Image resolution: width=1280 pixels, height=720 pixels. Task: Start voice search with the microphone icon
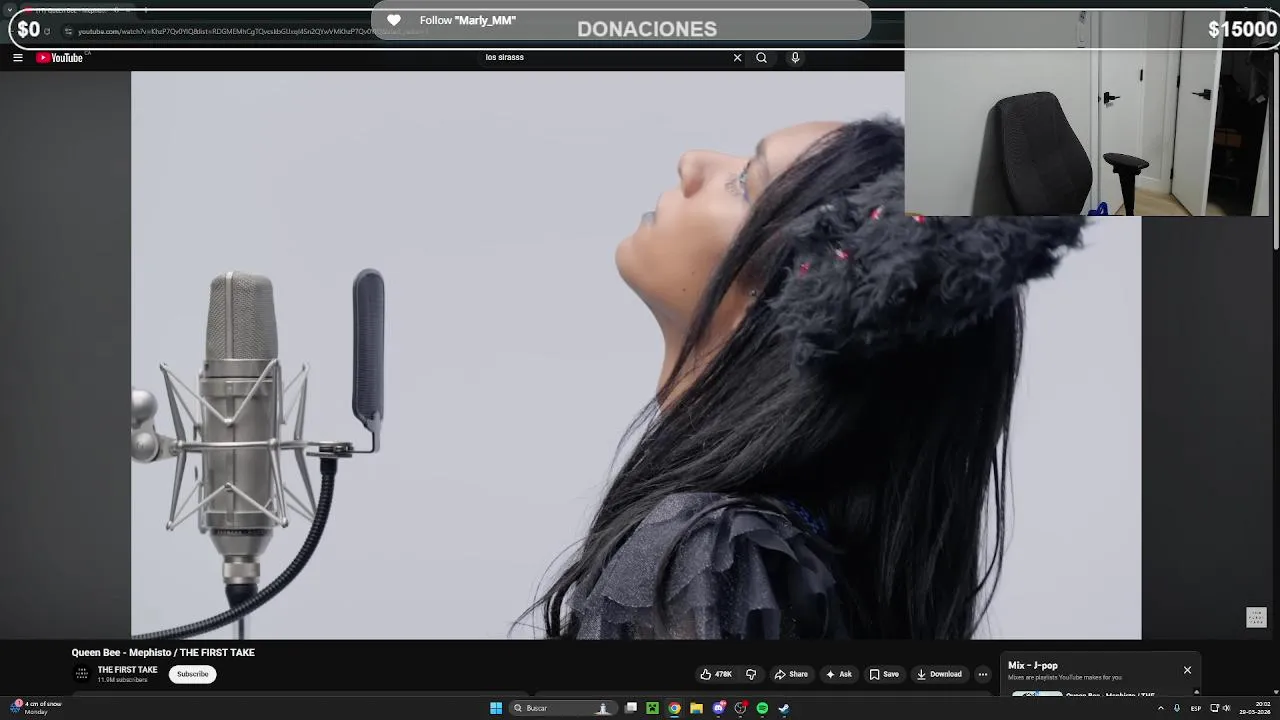point(795,57)
